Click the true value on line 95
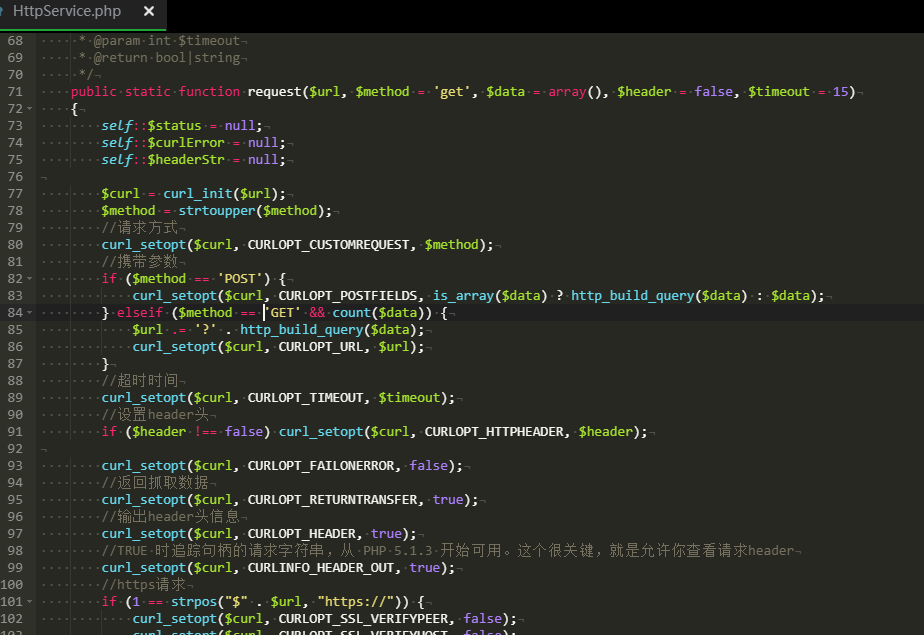The image size is (924, 635). click(449, 499)
